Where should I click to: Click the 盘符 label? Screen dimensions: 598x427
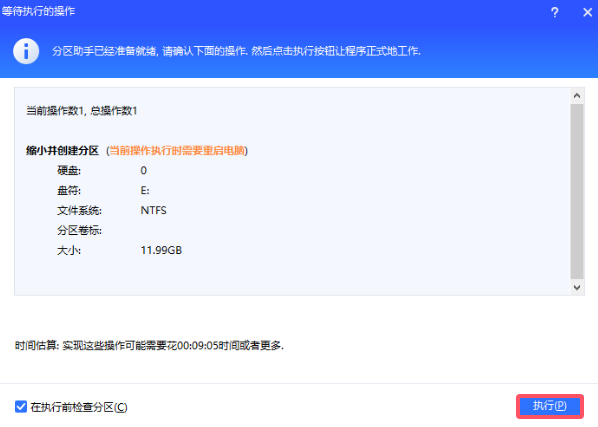pos(69,190)
